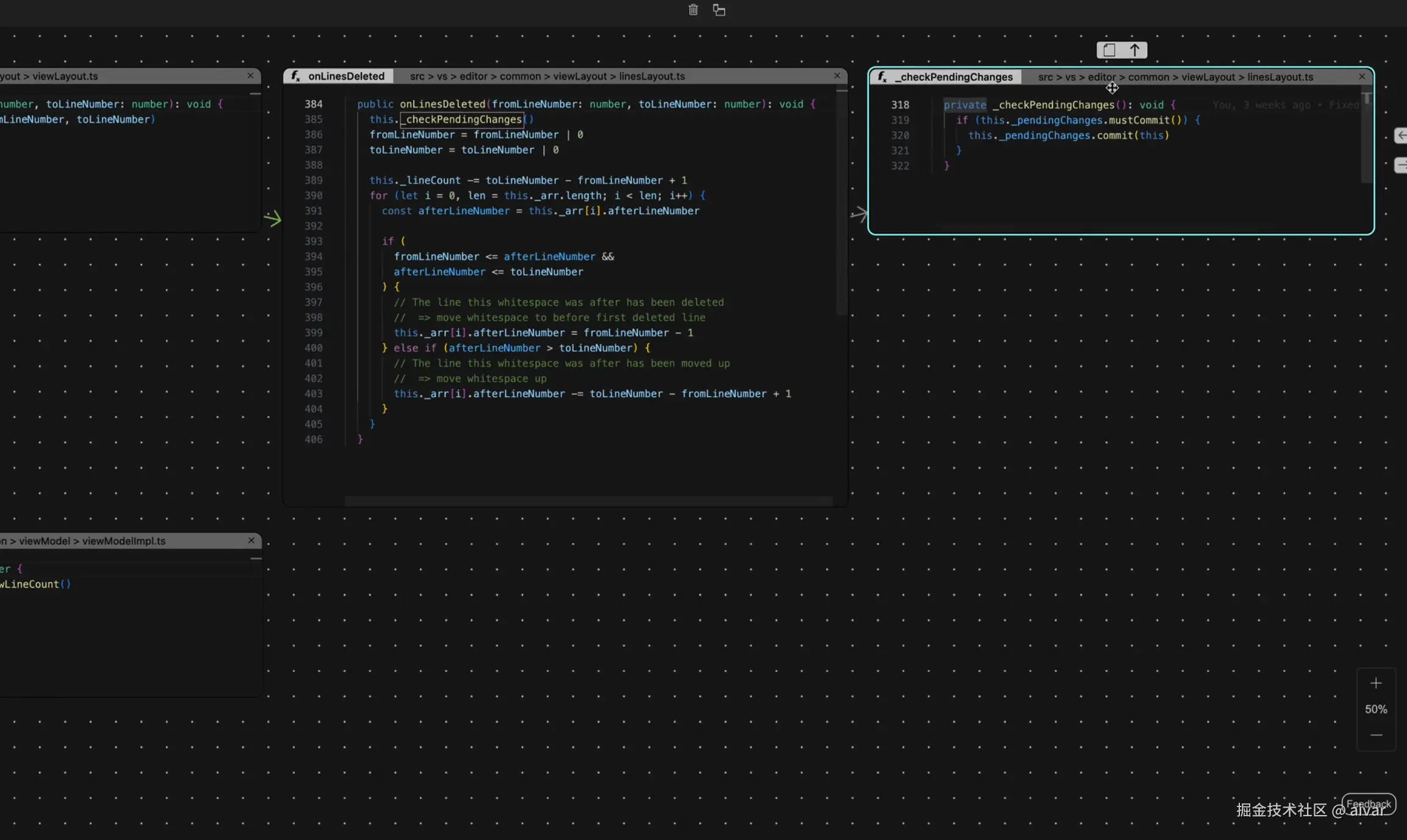This screenshot has height=840, width=1407.
Task: Click the linesLayout.ts breadcrumb in onLinesDeleted header
Action: [652, 76]
